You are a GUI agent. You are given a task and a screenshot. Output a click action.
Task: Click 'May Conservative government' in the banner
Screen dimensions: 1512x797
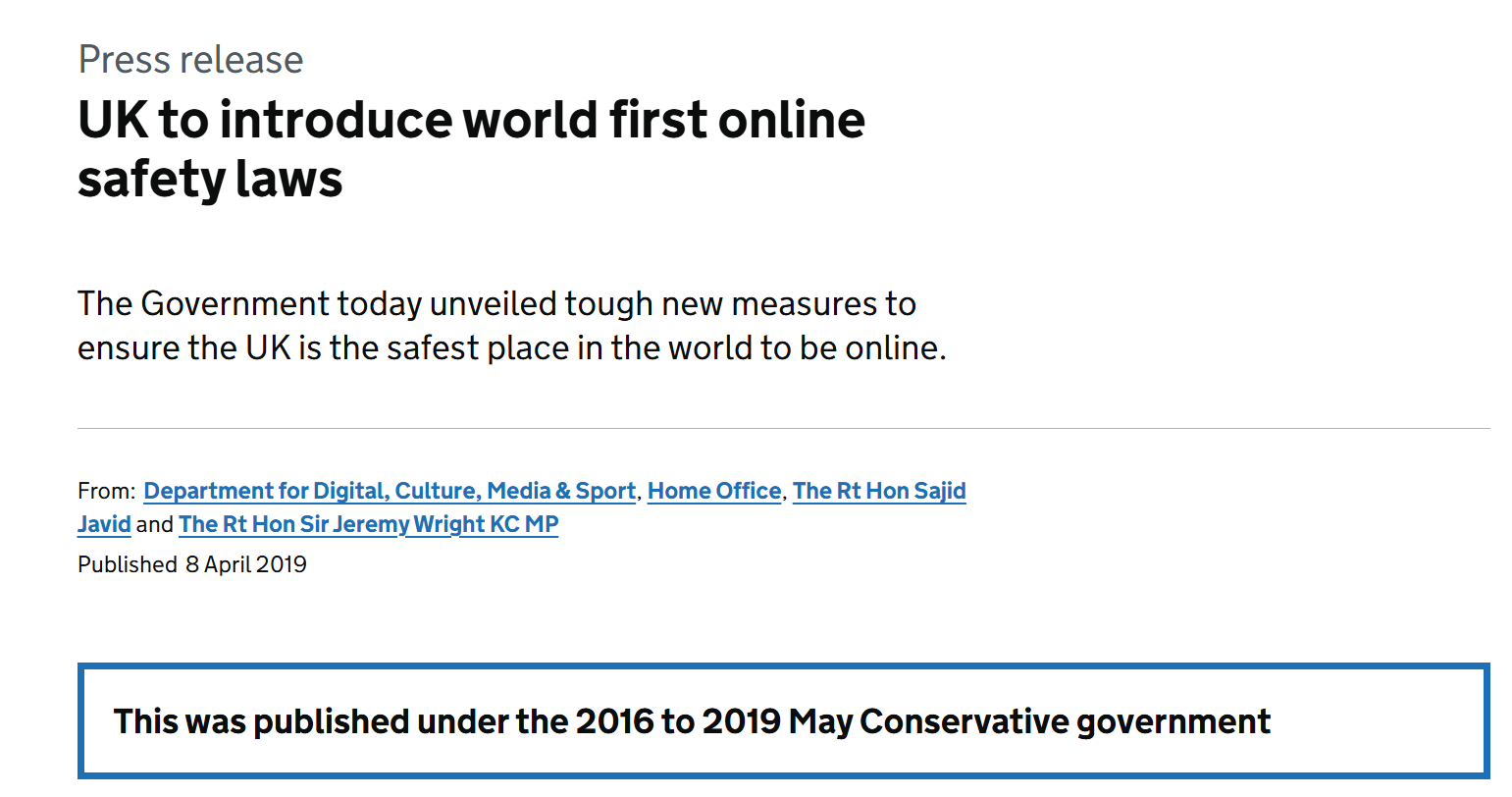point(1029,721)
